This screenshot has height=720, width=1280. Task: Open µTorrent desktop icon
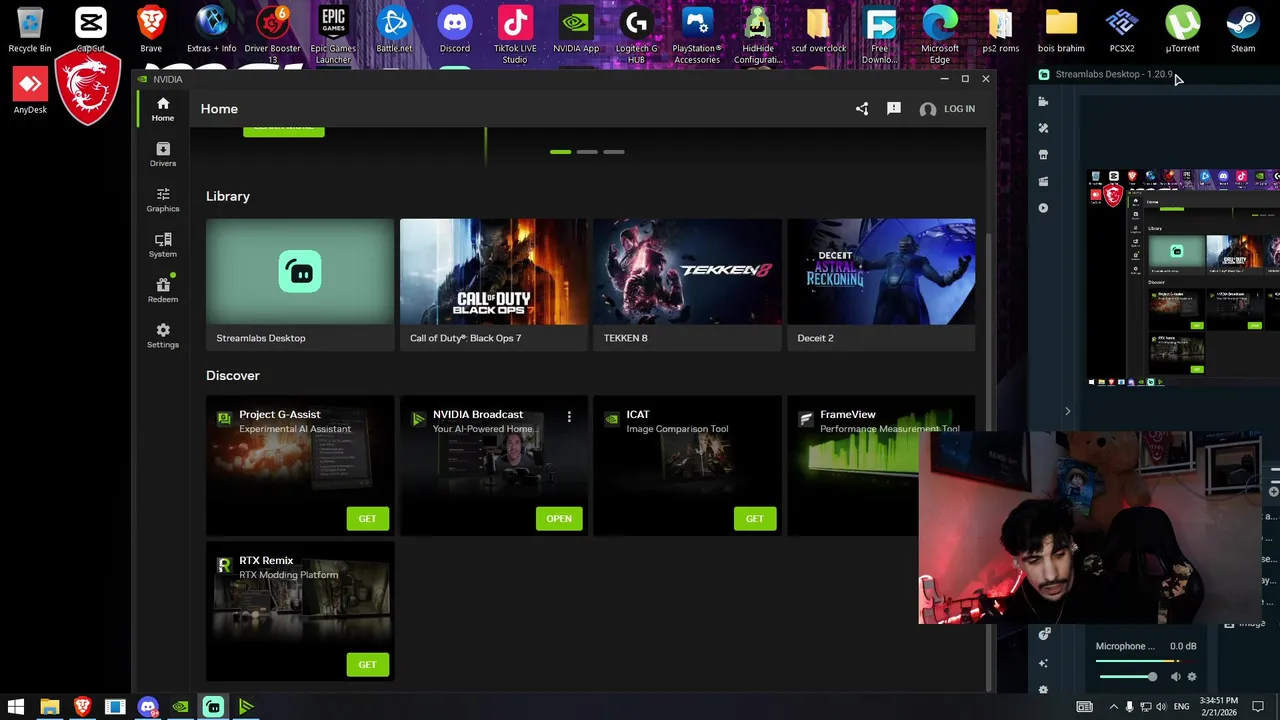click(x=1183, y=30)
